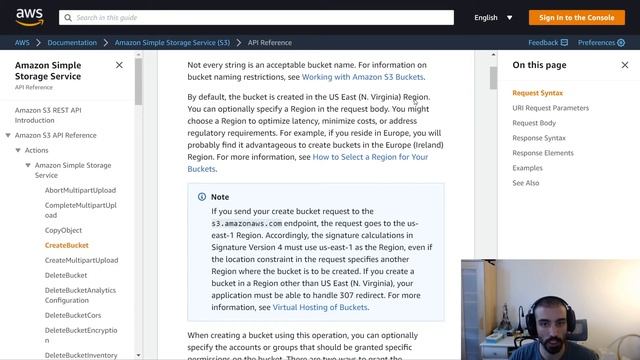The image size is (640, 360).
Task: Click sidebar scrollbar down arrow
Action: point(138,356)
